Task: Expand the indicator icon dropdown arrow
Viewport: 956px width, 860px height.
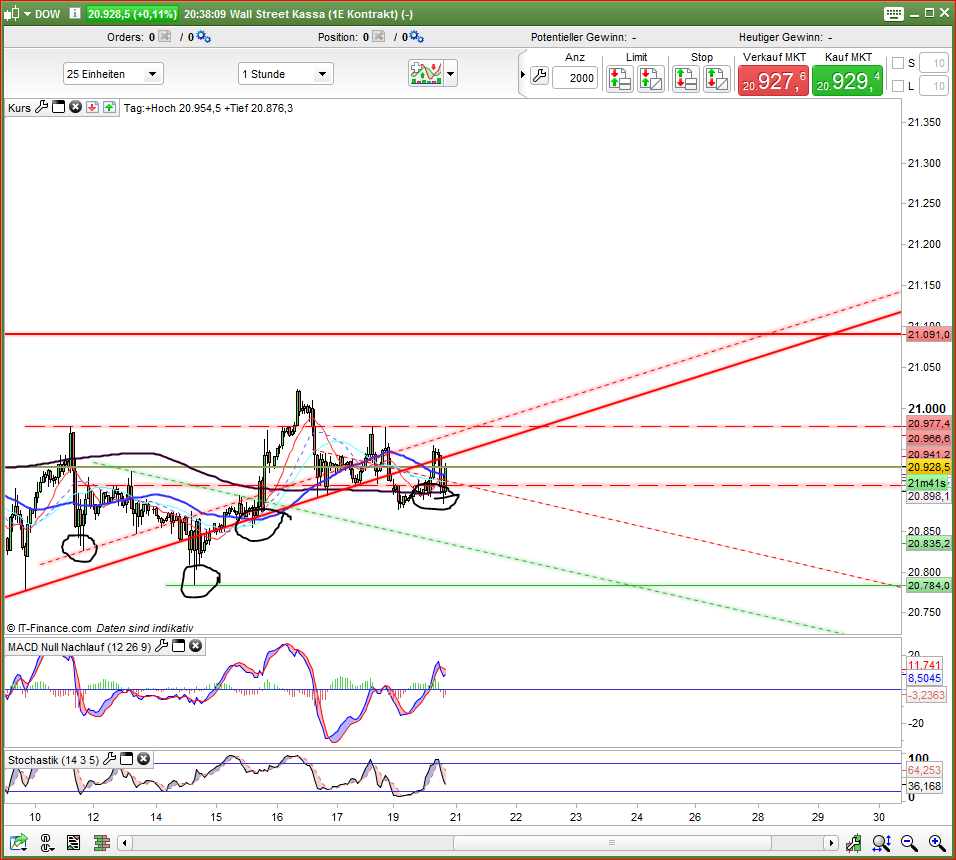Action: 451,74
